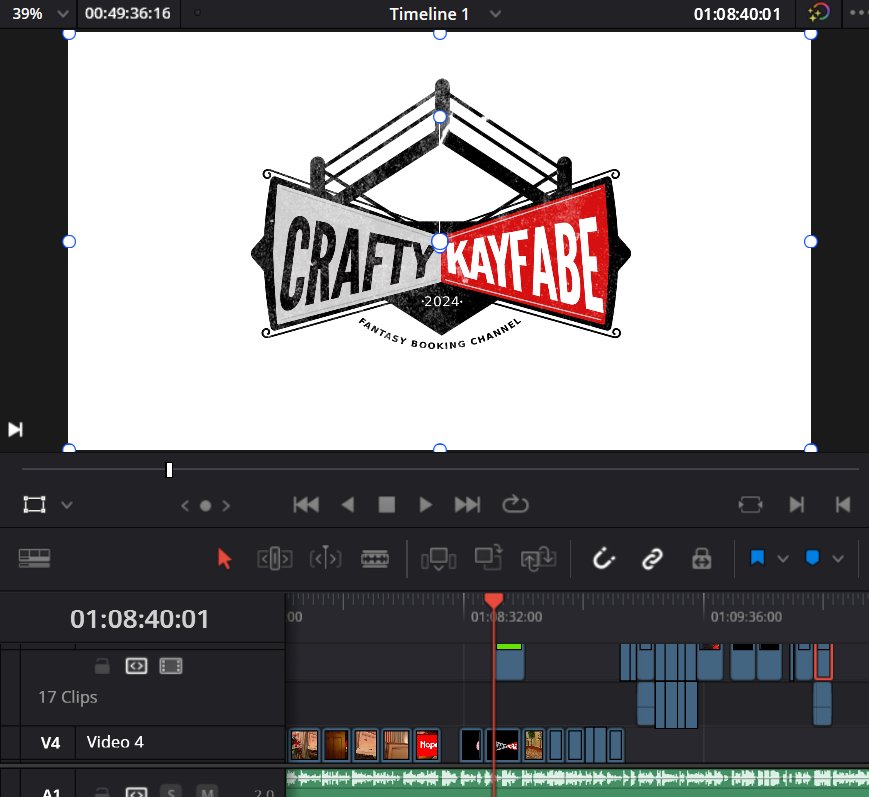The width and height of the screenshot is (869, 797).
Task: Open the Timeline 1 name dropdown
Action: (x=495, y=14)
